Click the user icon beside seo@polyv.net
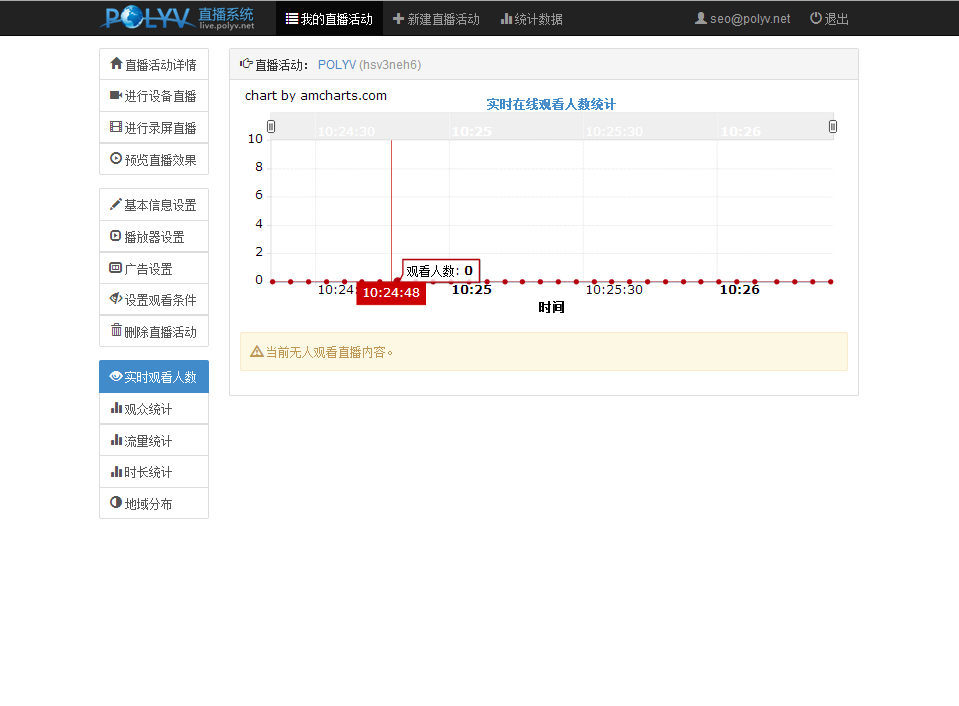This screenshot has width=959, height=706. click(701, 18)
